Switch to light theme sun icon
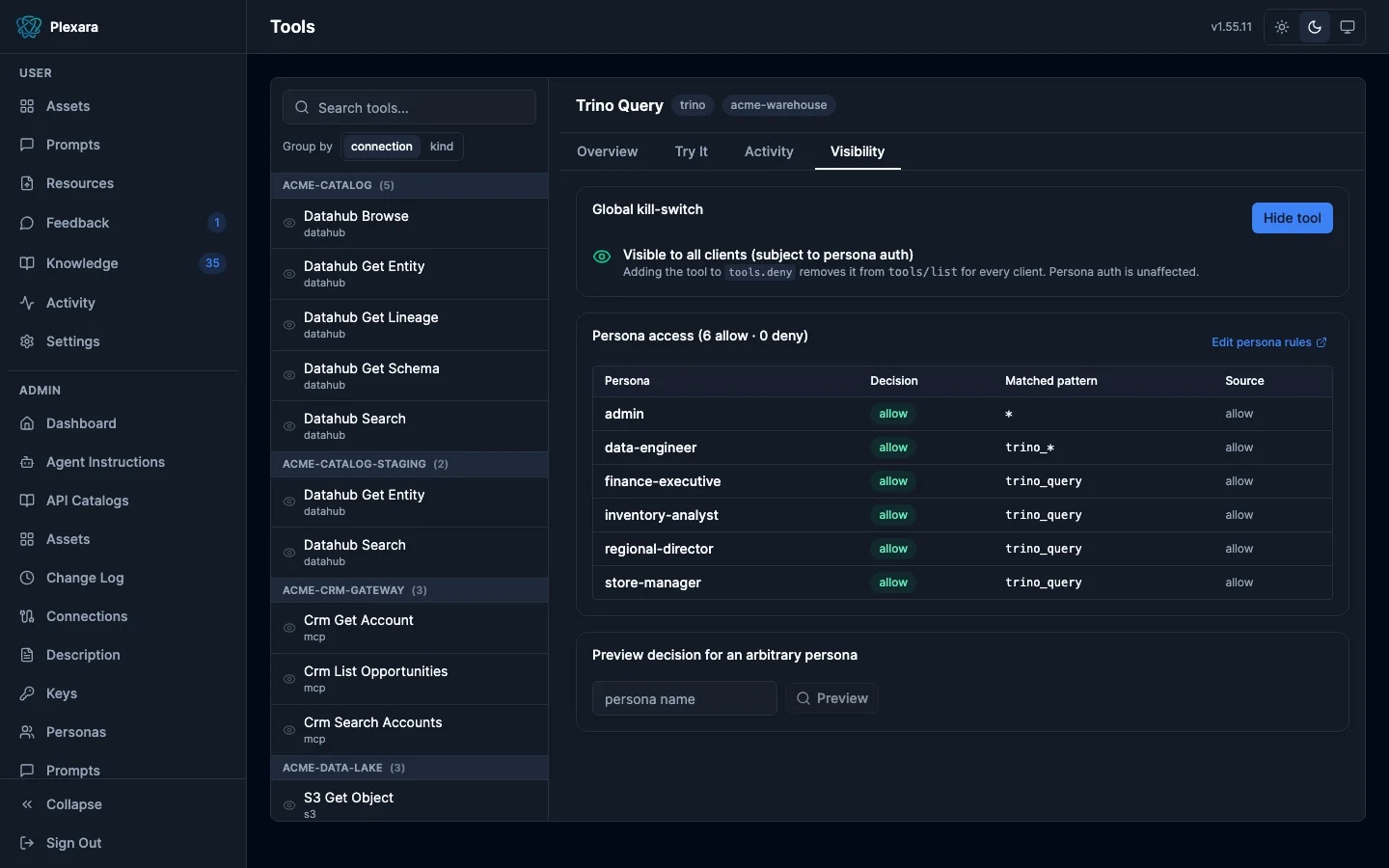Screen dimensions: 1389x868 pos(1282,27)
